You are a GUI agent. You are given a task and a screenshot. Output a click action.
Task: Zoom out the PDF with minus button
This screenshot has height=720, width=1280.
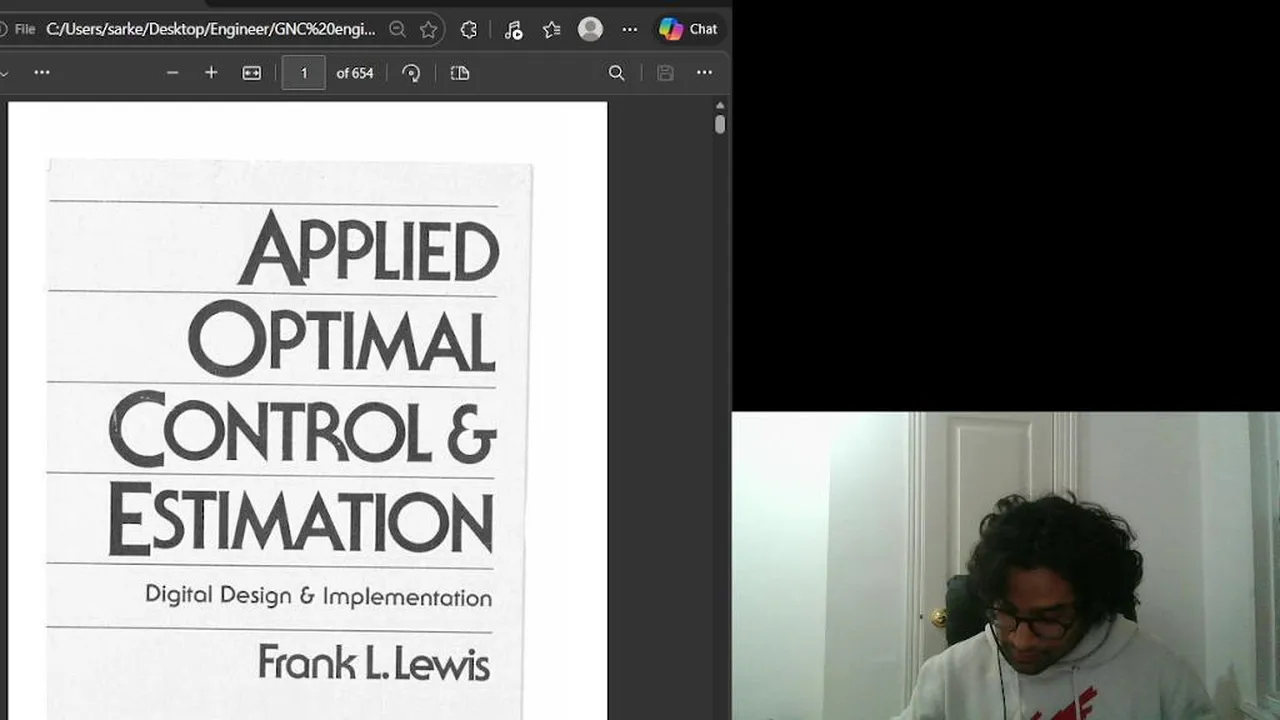tap(172, 73)
